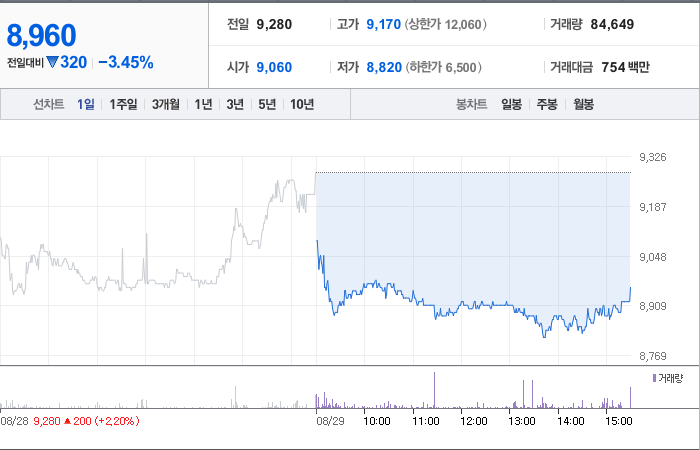Switch line chart to 1주일
This screenshot has height=450, width=700.
[x=123, y=104]
